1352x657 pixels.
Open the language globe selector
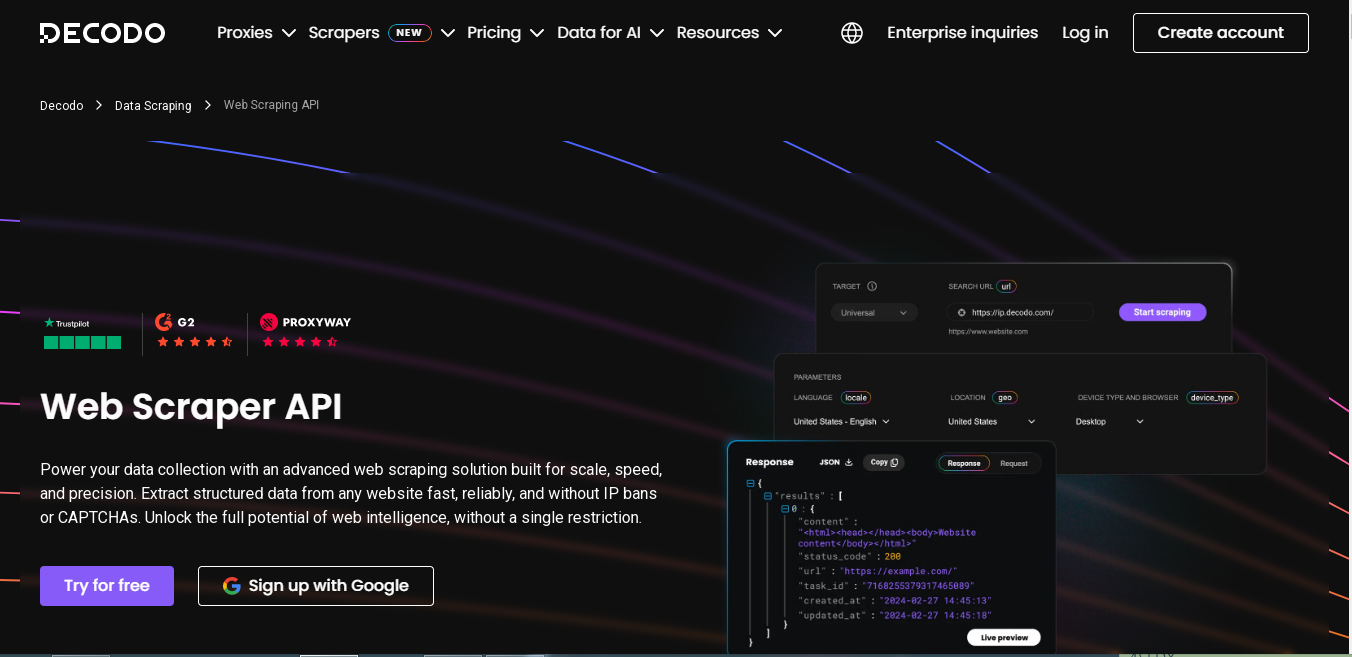pyautogui.click(x=852, y=33)
